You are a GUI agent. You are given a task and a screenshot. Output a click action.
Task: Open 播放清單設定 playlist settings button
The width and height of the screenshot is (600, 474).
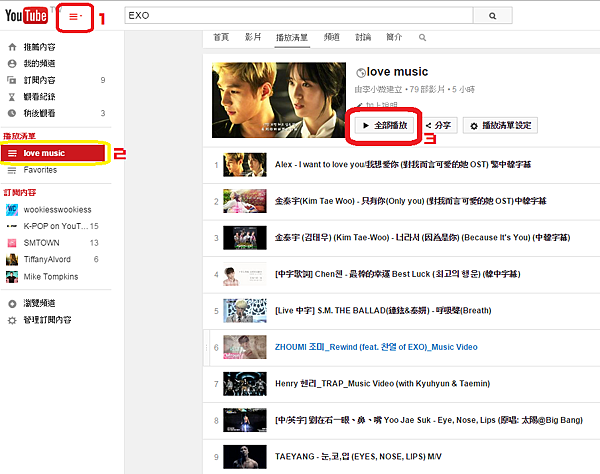501,125
